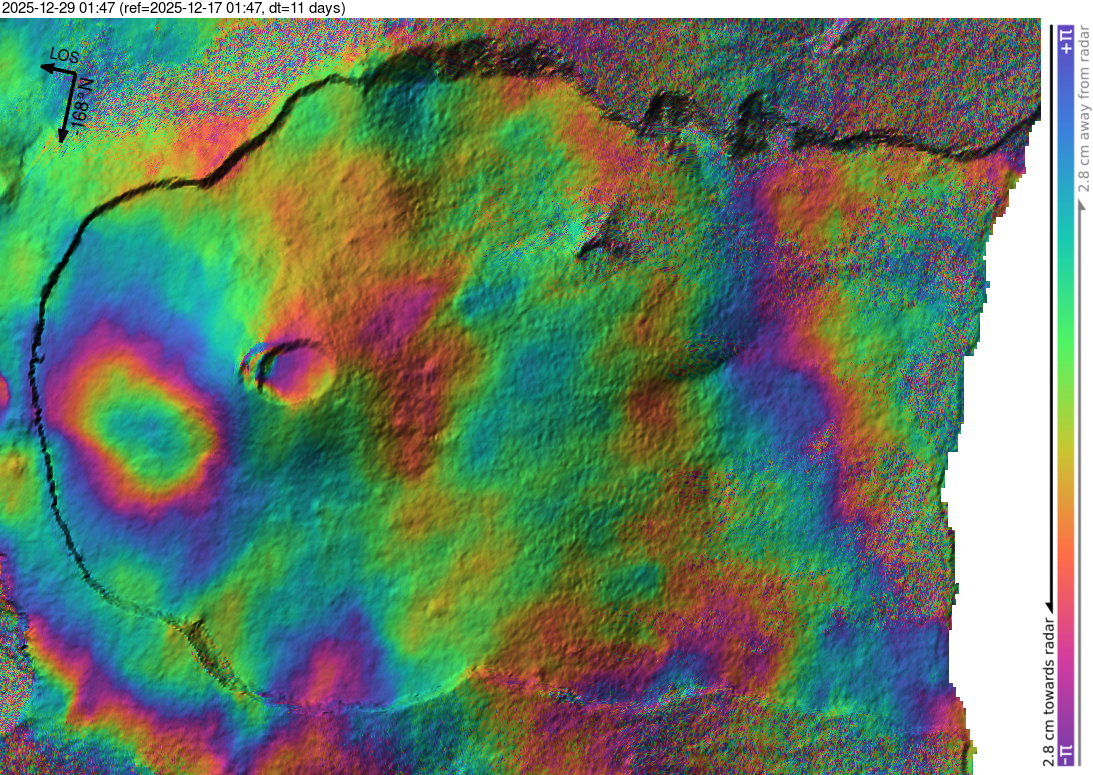
Task: Click the +π label atop the colorbar
Action: 1066,40
